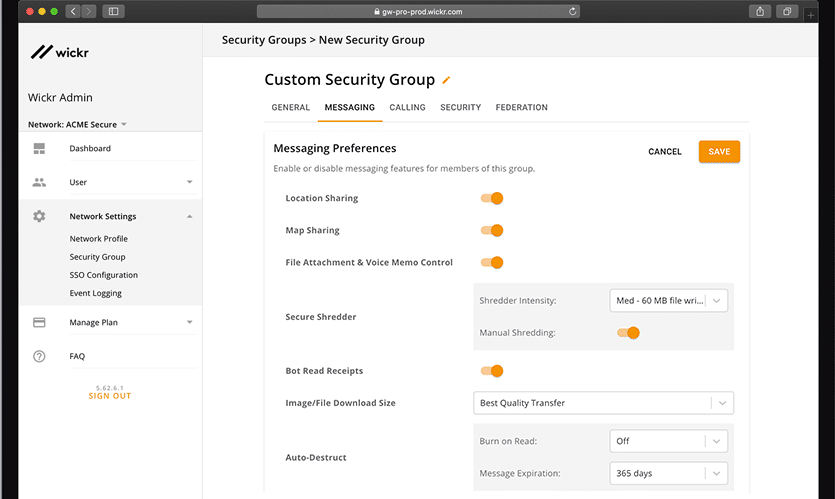
Task: Open Dashboard in the sidebar
Action: [x=90, y=149]
